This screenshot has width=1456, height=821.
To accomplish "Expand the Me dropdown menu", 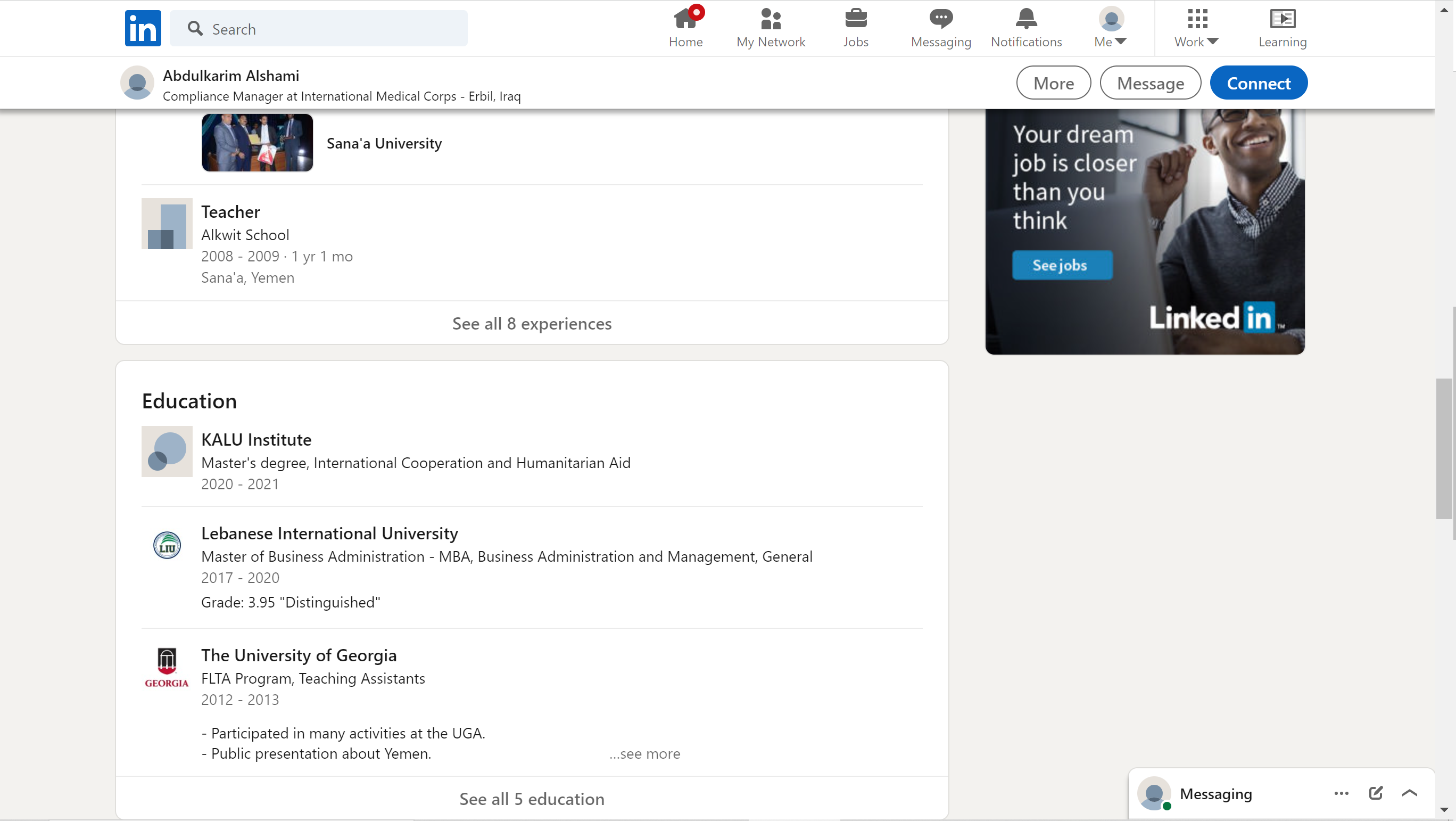I will coord(1111,28).
